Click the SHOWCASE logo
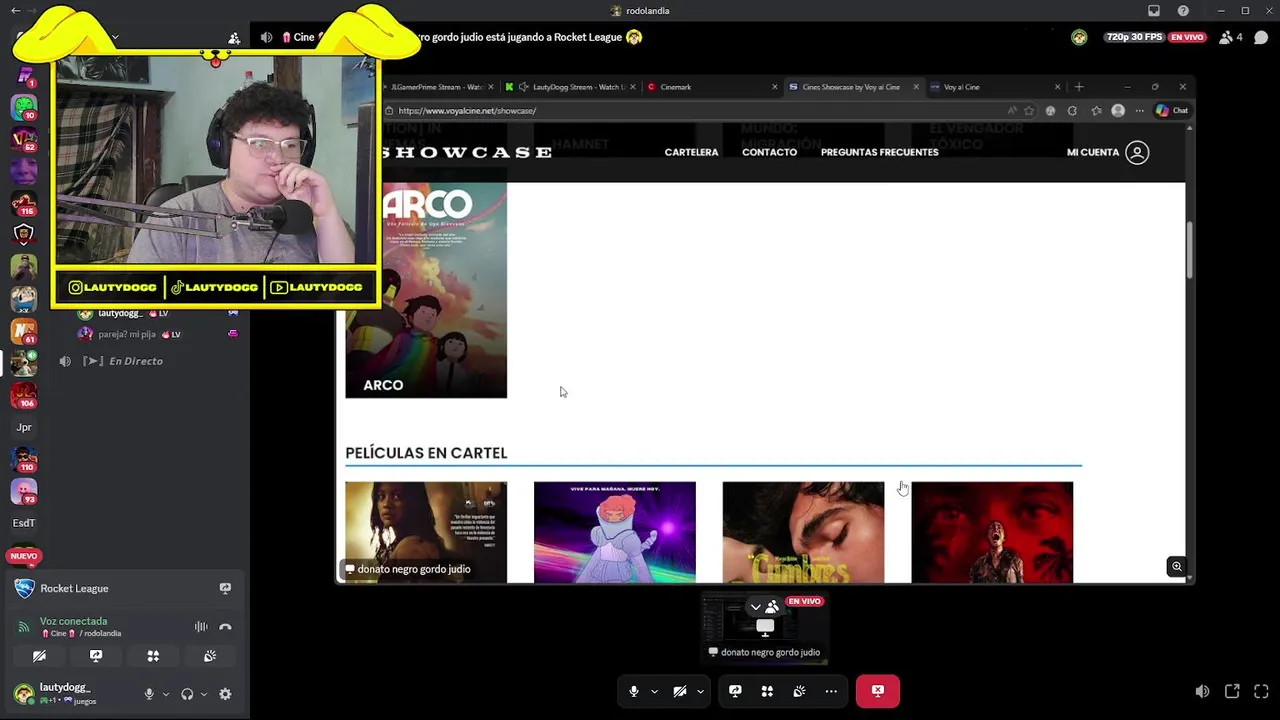Viewport: 1280px width, 720px height. coord(467,152)
